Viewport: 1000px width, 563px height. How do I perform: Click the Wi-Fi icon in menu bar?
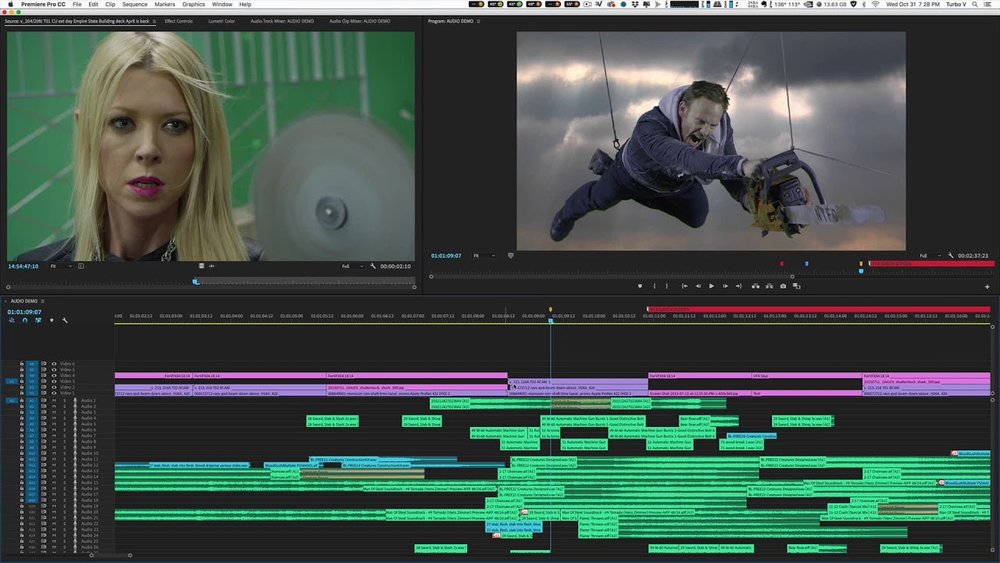click(876, 4)
